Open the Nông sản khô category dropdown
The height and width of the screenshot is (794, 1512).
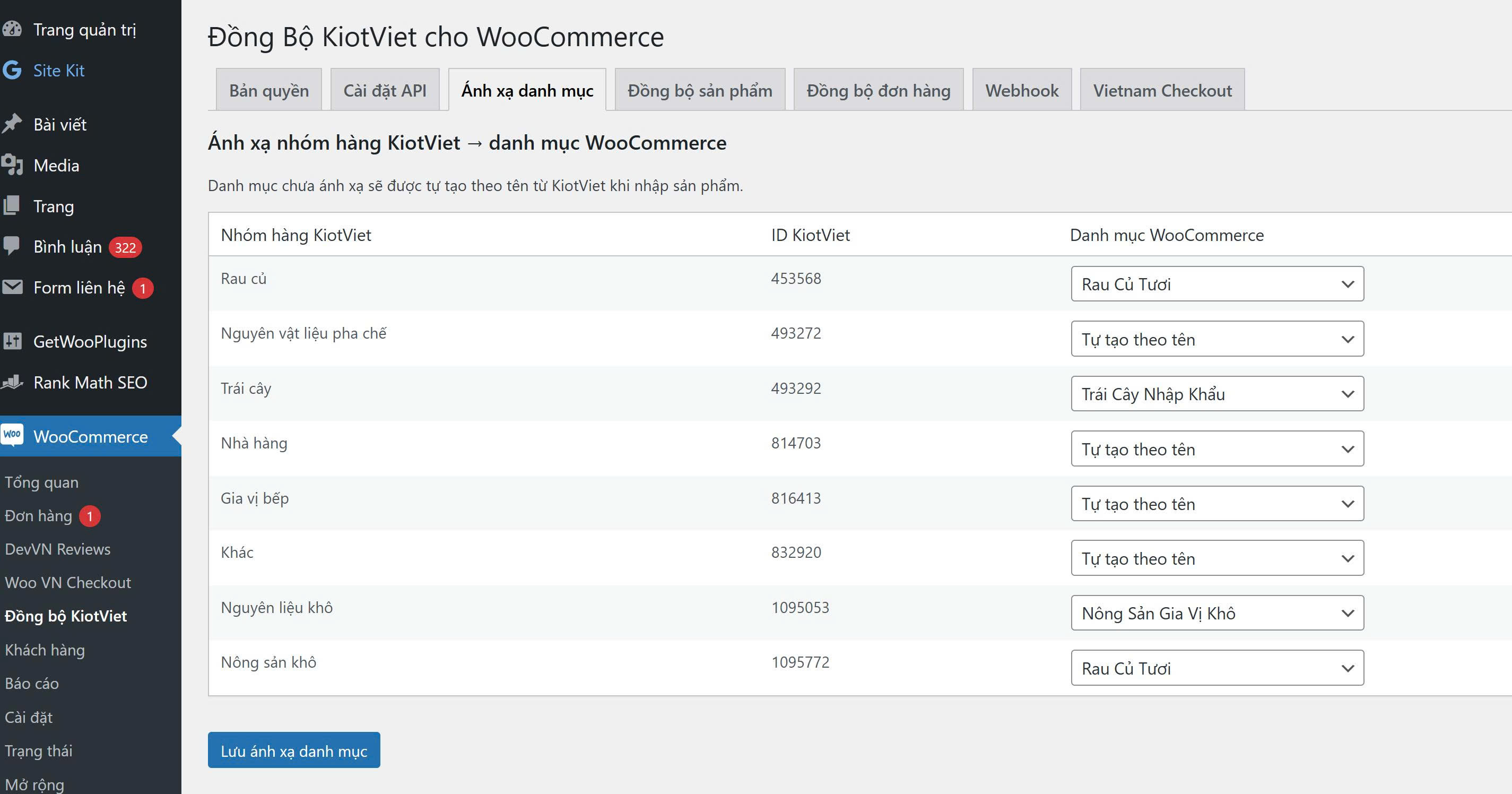click(x=1218, y=668)
